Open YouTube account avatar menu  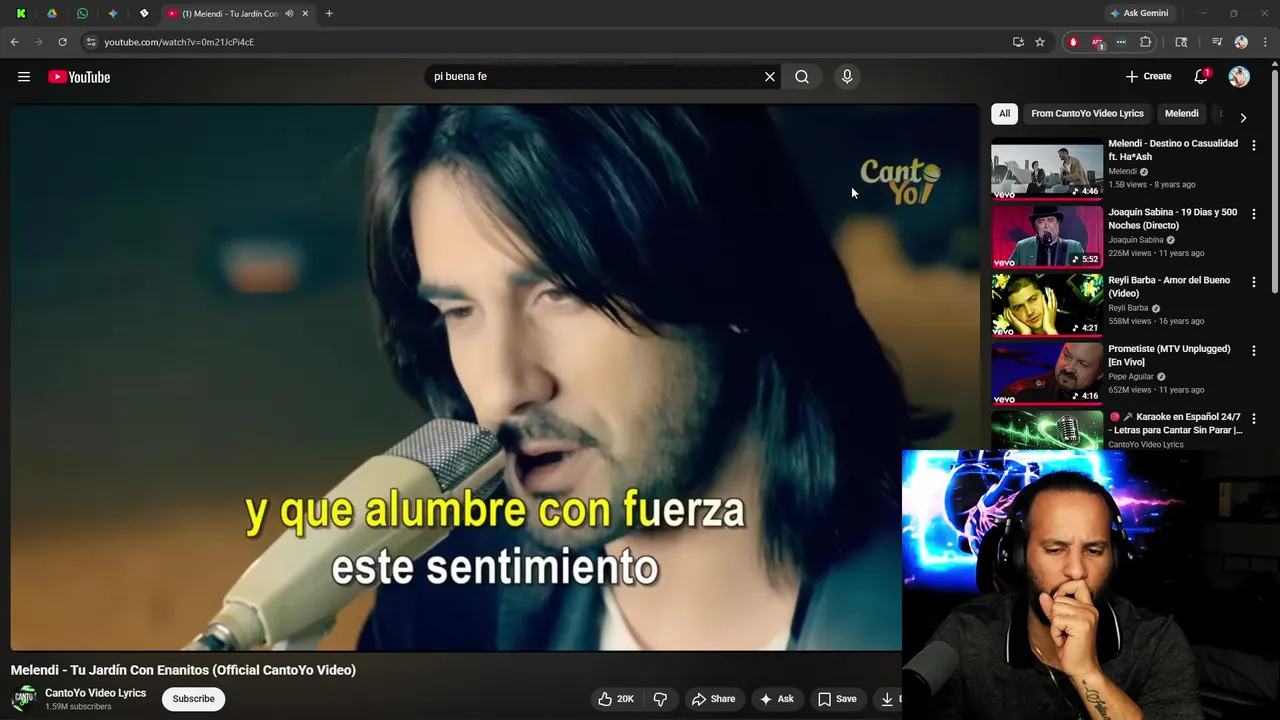(x=1239, y=77)
